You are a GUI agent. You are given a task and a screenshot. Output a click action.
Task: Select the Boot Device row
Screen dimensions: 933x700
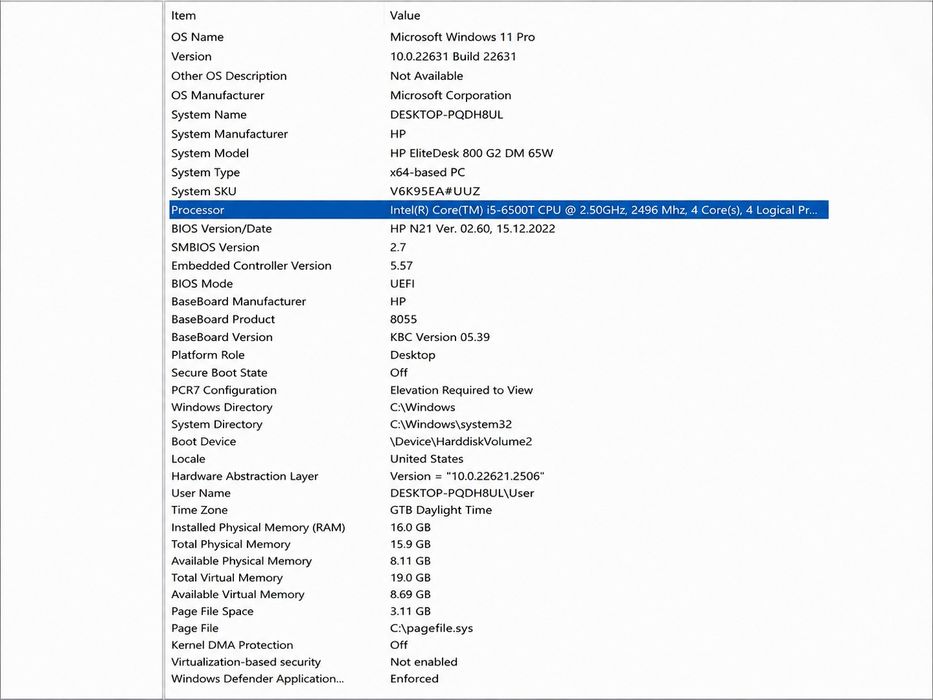[x=499, y=442]
